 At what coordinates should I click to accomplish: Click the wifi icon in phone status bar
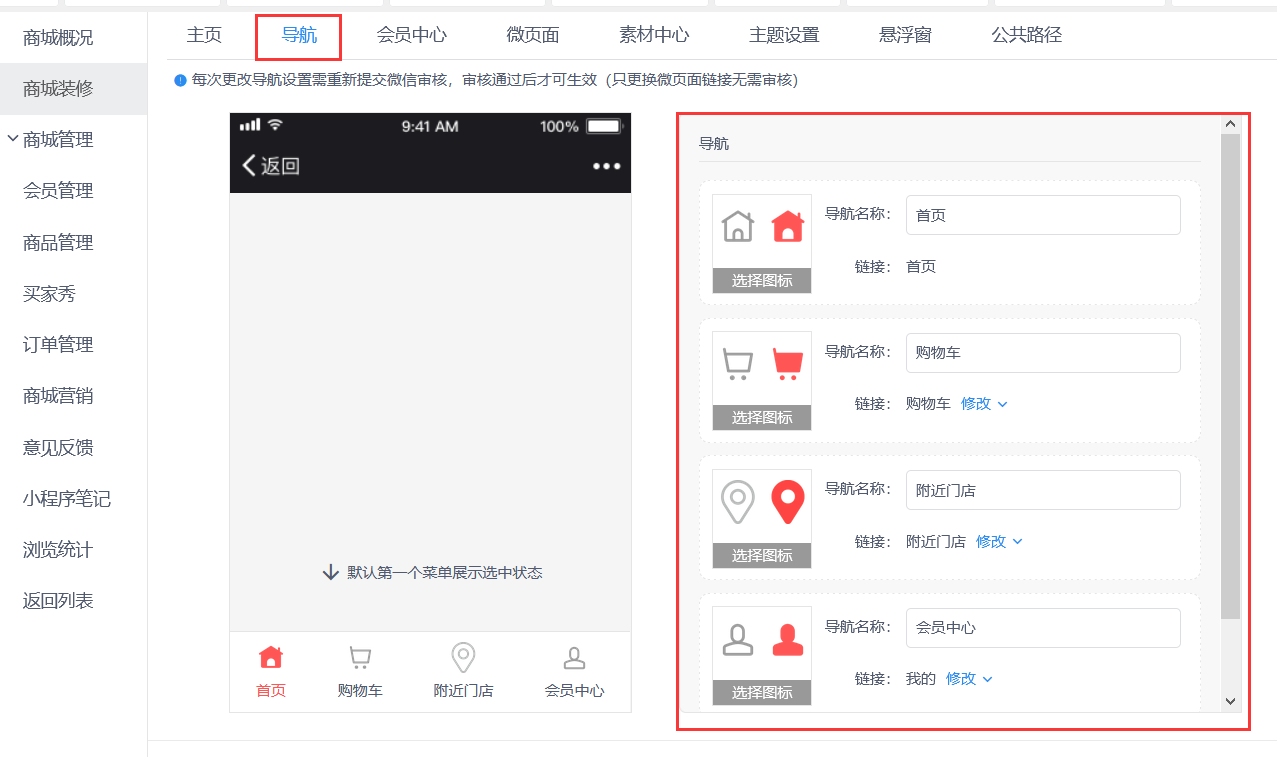275,125
